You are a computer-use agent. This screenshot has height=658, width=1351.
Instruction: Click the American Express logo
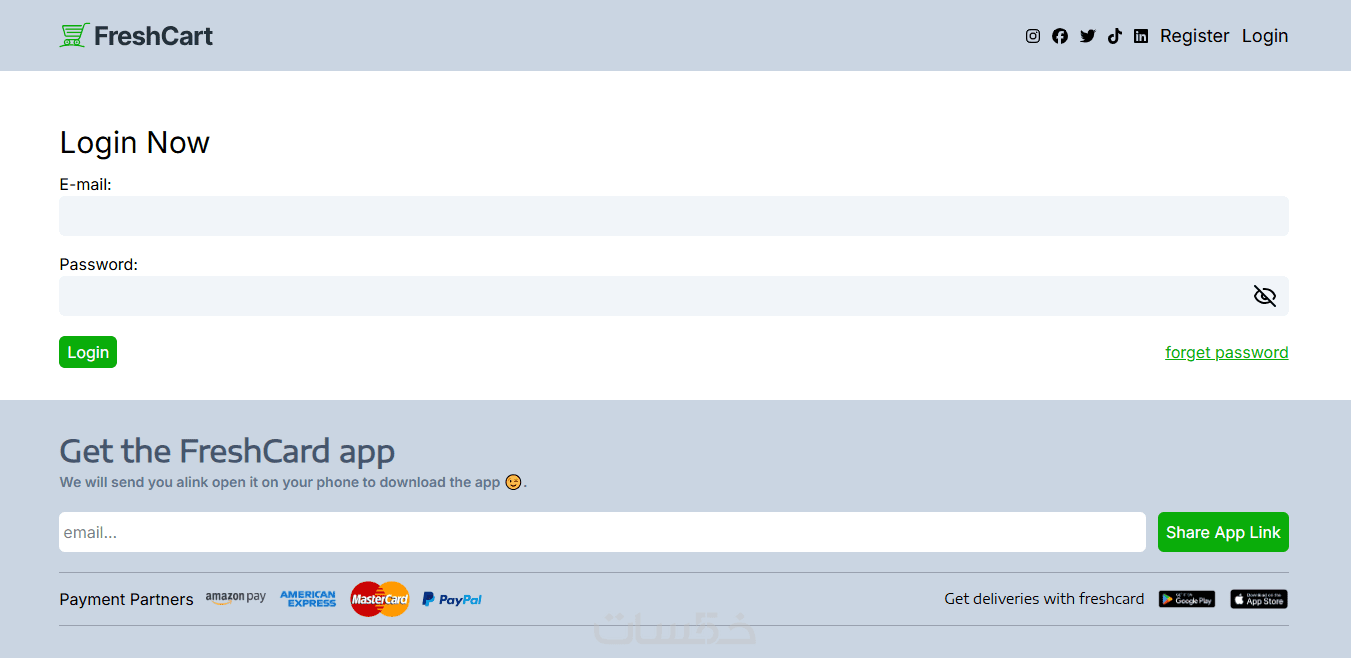[308, 599]
